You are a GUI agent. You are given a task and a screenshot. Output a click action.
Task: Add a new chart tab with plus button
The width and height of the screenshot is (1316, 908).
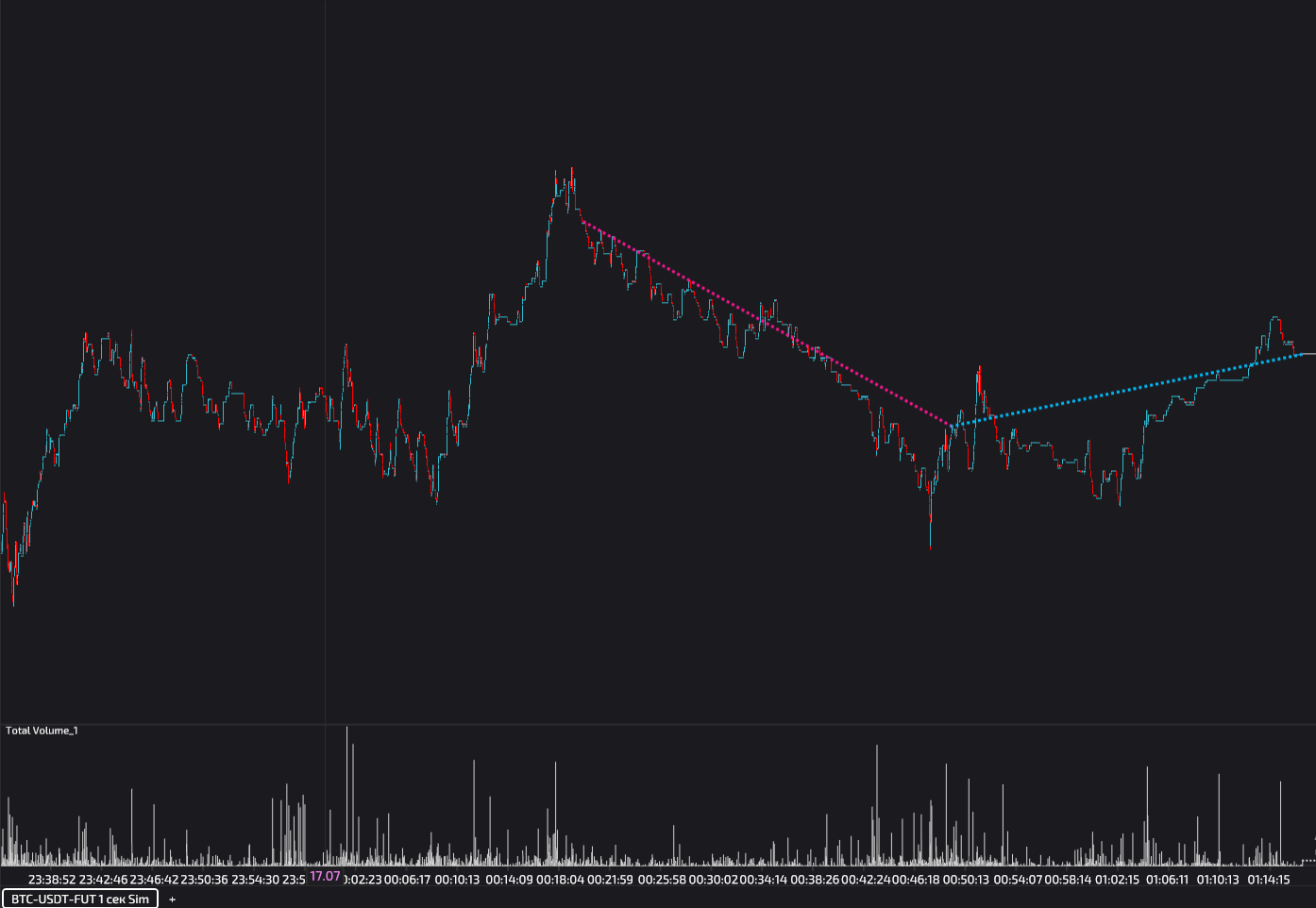[172, 900]
